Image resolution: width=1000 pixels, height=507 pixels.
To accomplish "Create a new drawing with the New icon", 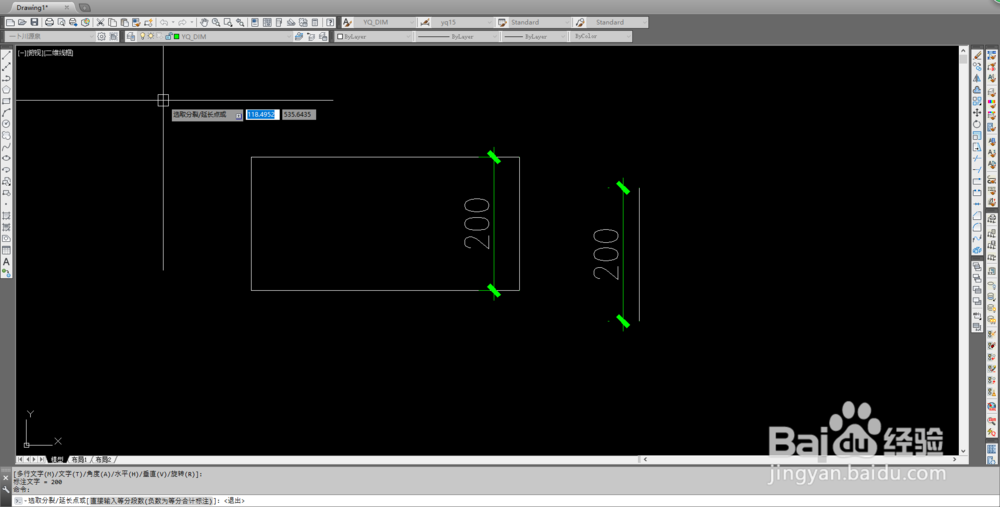I will coord(10,22).
